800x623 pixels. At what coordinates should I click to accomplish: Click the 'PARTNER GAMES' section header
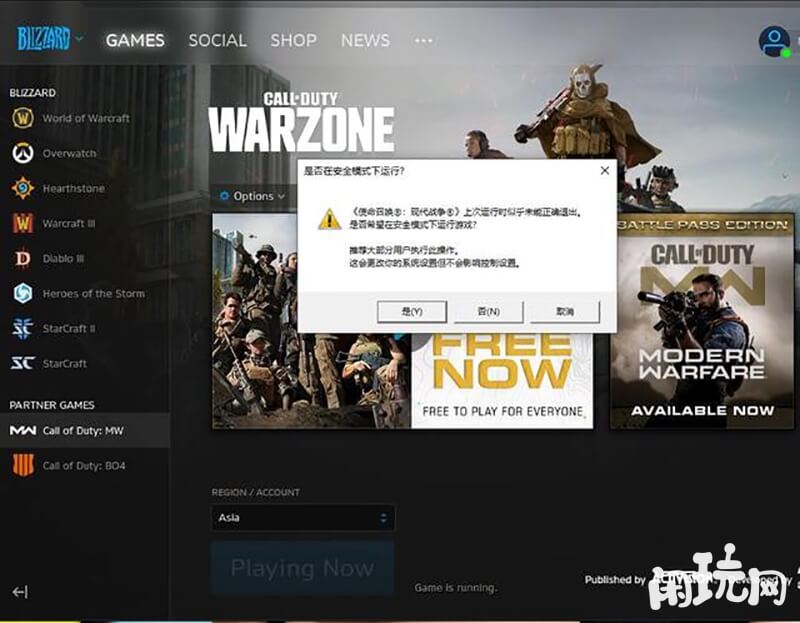pyautogui.click(x=52, y=405)
